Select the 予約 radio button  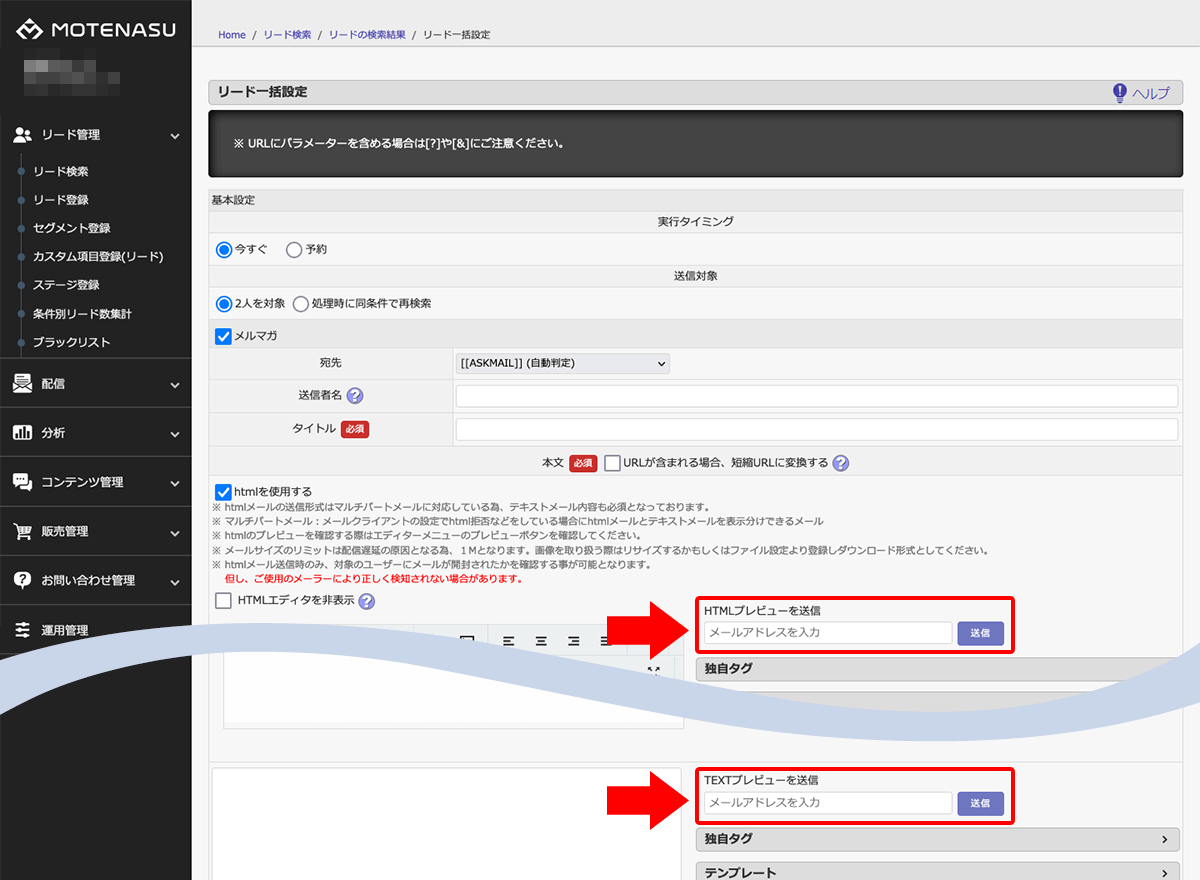point(294,250)
